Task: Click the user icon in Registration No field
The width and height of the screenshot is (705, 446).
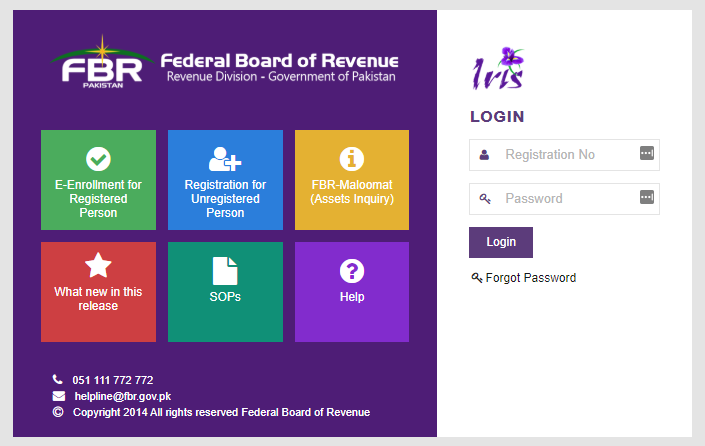Action: (485, 155)
